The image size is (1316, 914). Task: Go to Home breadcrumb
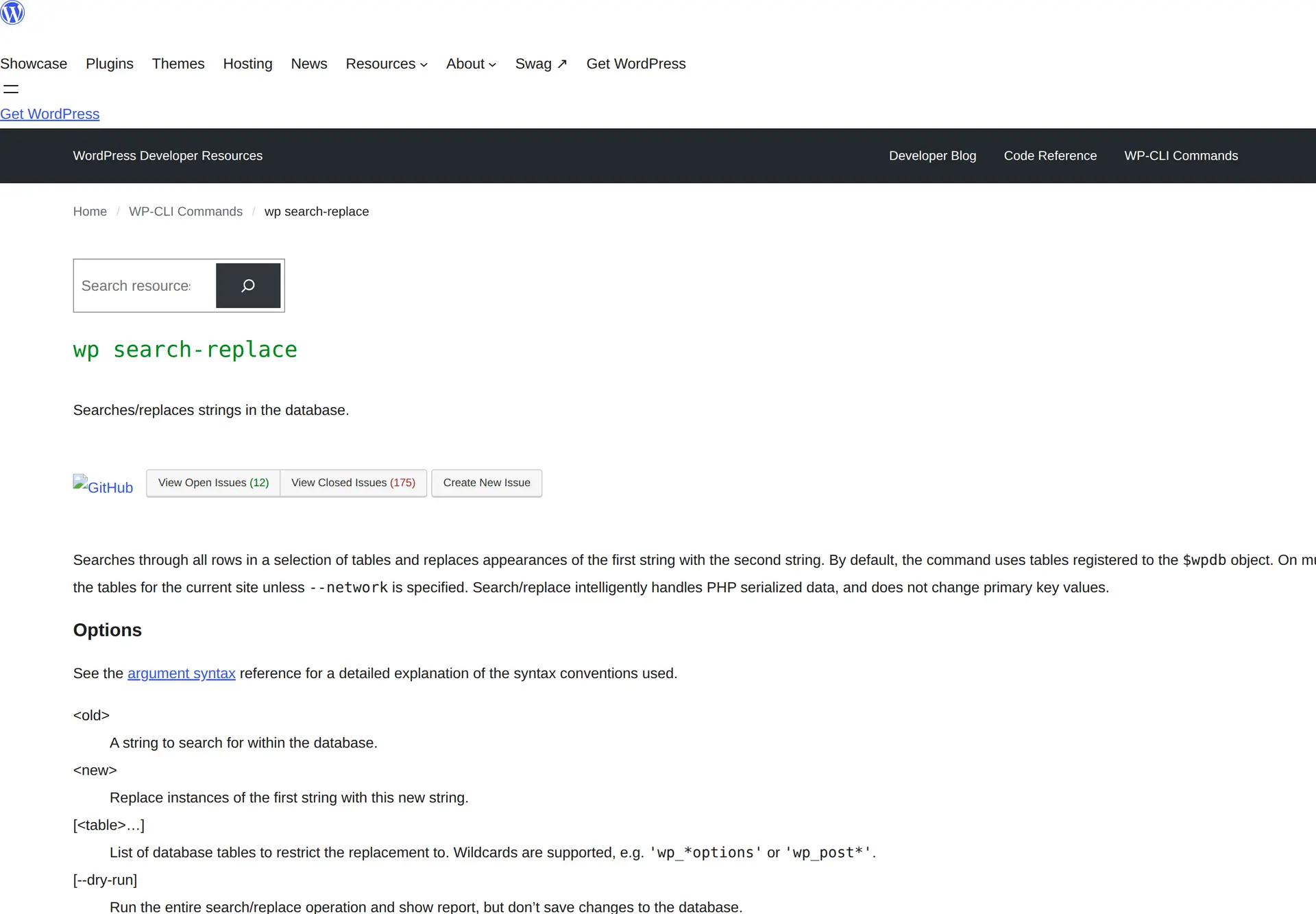click(90, 211)
